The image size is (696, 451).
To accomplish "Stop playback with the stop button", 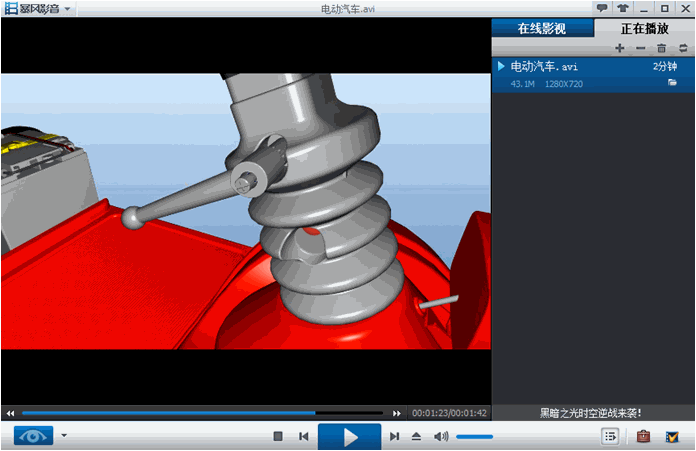I will coord(278,436).
